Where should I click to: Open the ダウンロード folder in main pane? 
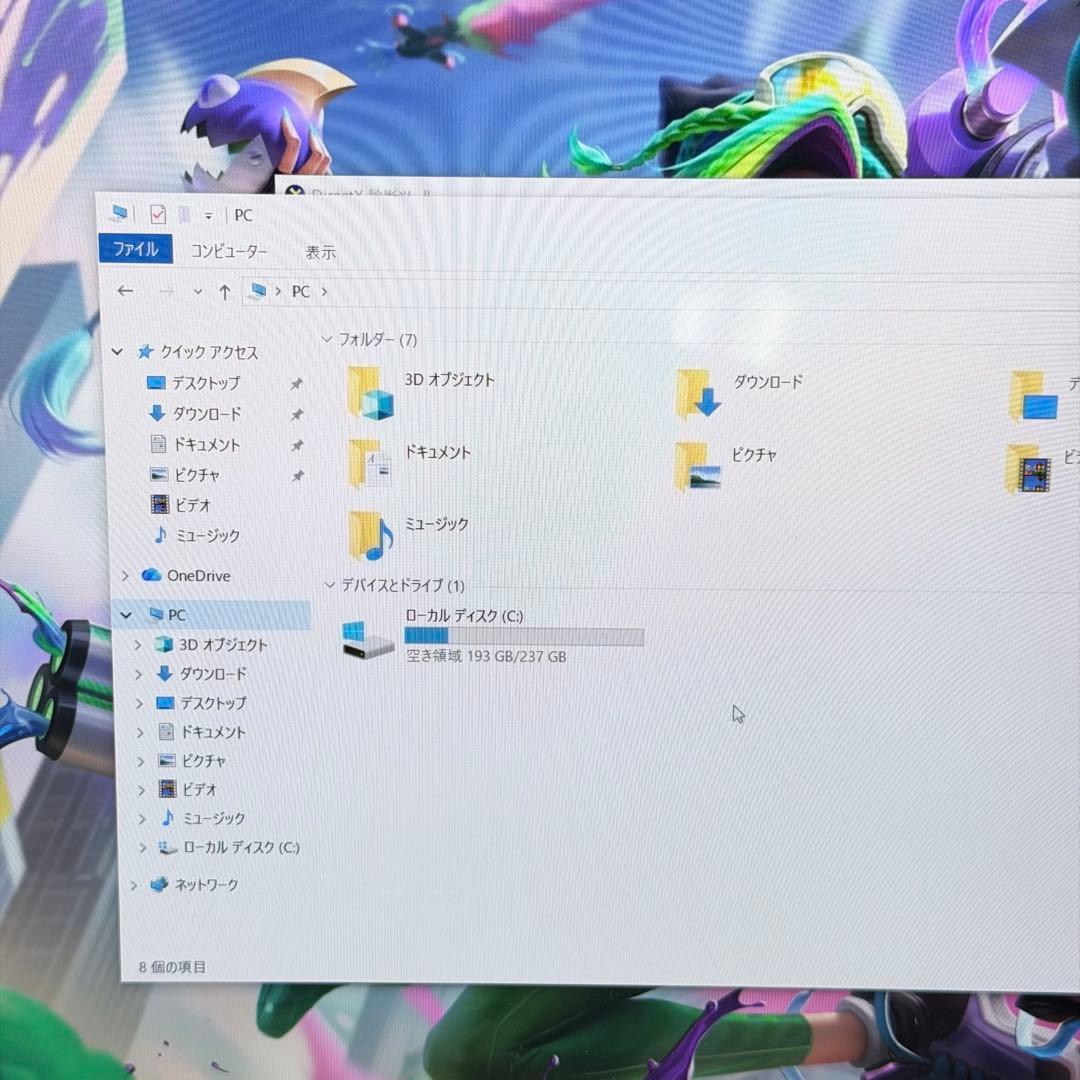[697, 394]
